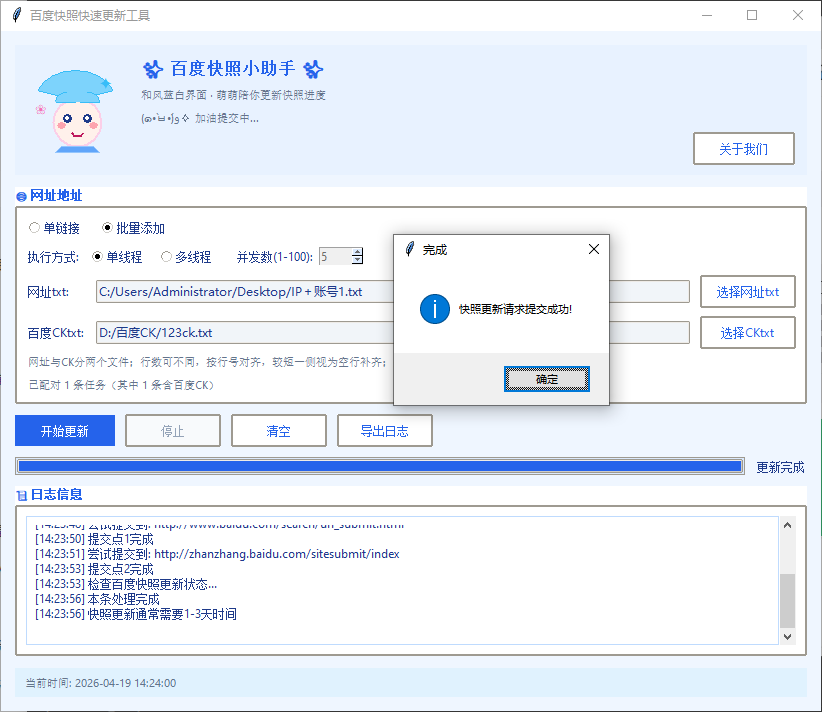Select the 单链接 radio option
Image resolution: width=822 pixels, height=712 pixels.
(x=33, y=227)
